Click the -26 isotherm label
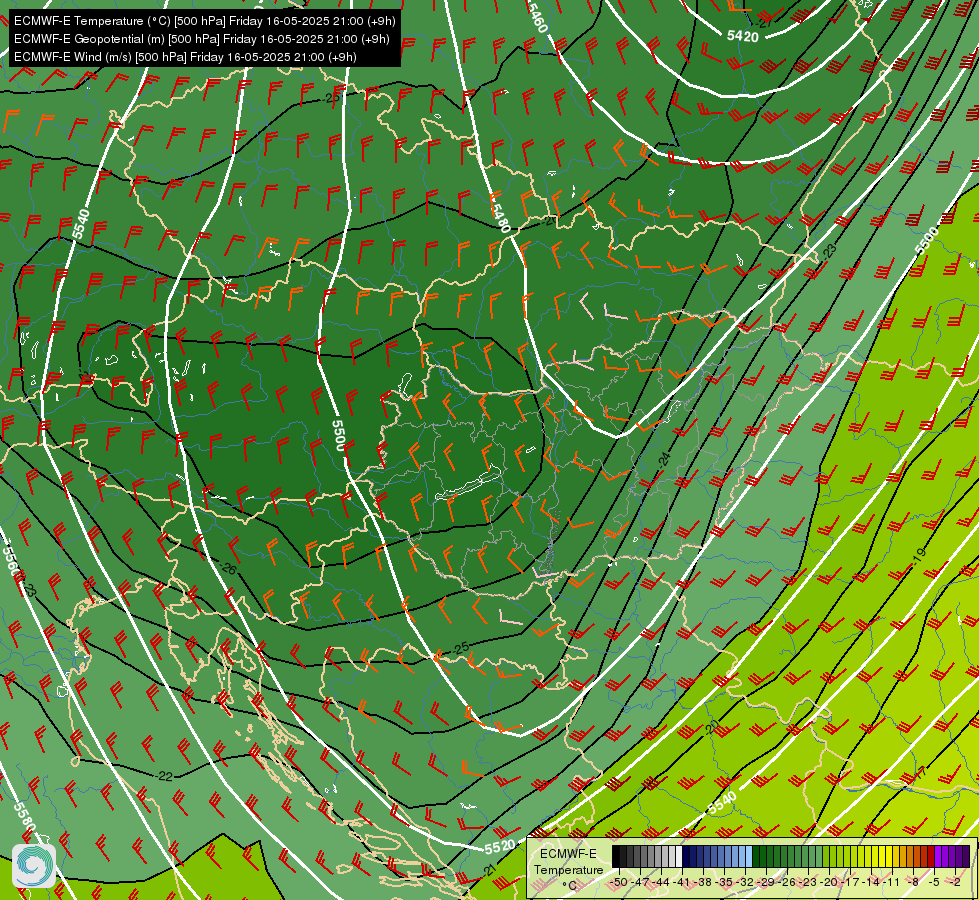Image resolution: width=979 pixels, height=900 pixels. click(229, 570)
